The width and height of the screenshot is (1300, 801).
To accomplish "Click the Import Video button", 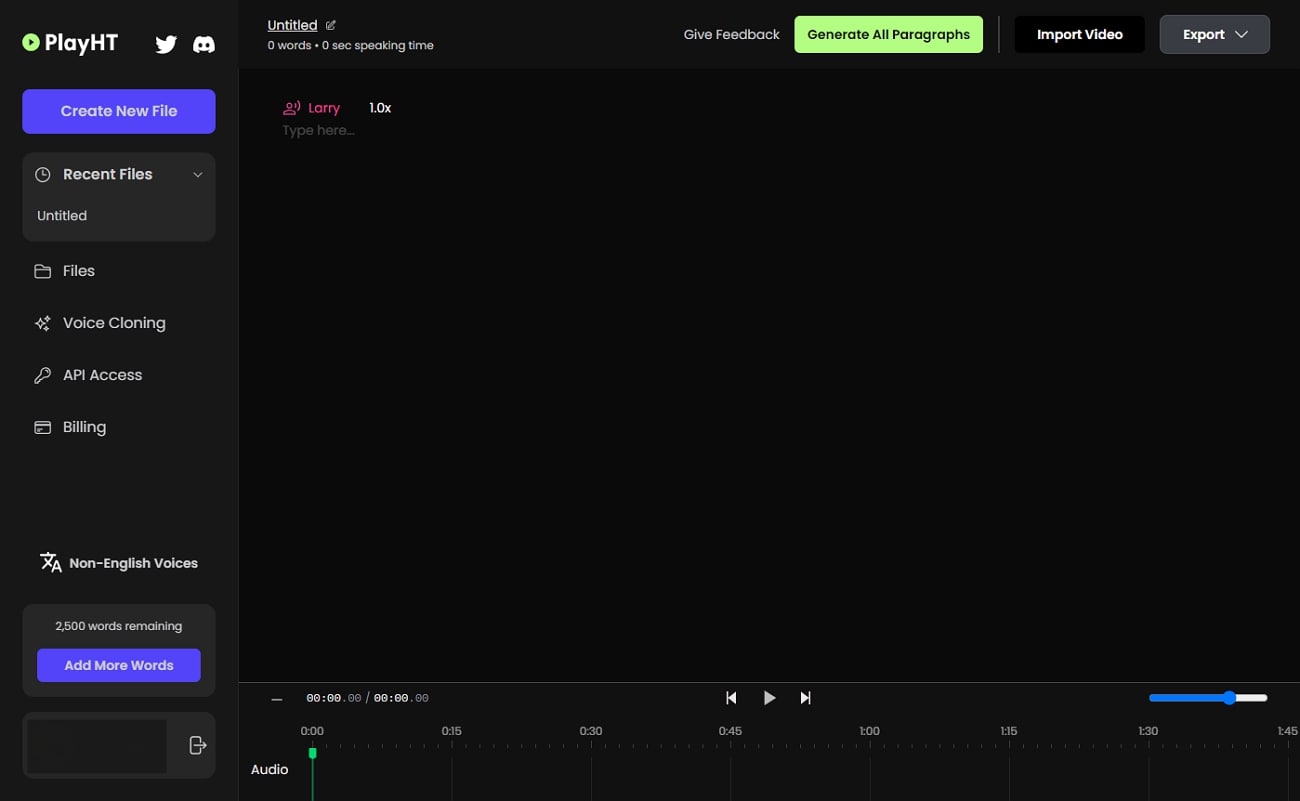I will tap(1080, 34).
